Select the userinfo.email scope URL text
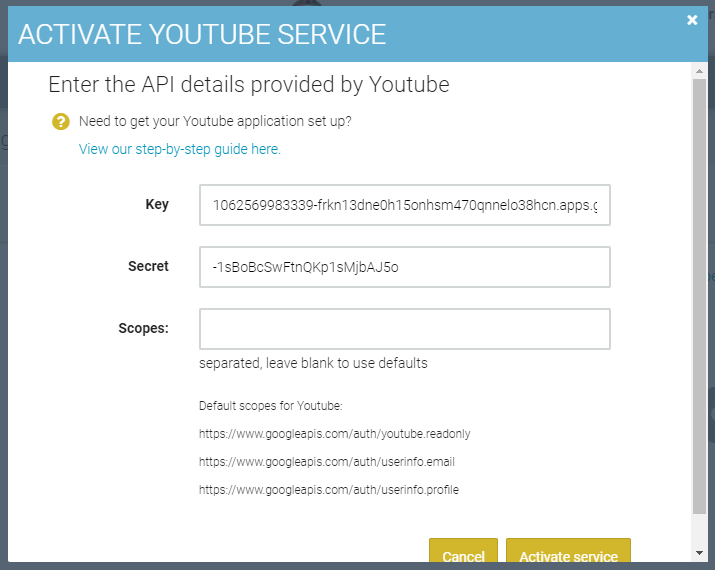The image size is (715, 570). pyautogui.click(x=326, y=462)
